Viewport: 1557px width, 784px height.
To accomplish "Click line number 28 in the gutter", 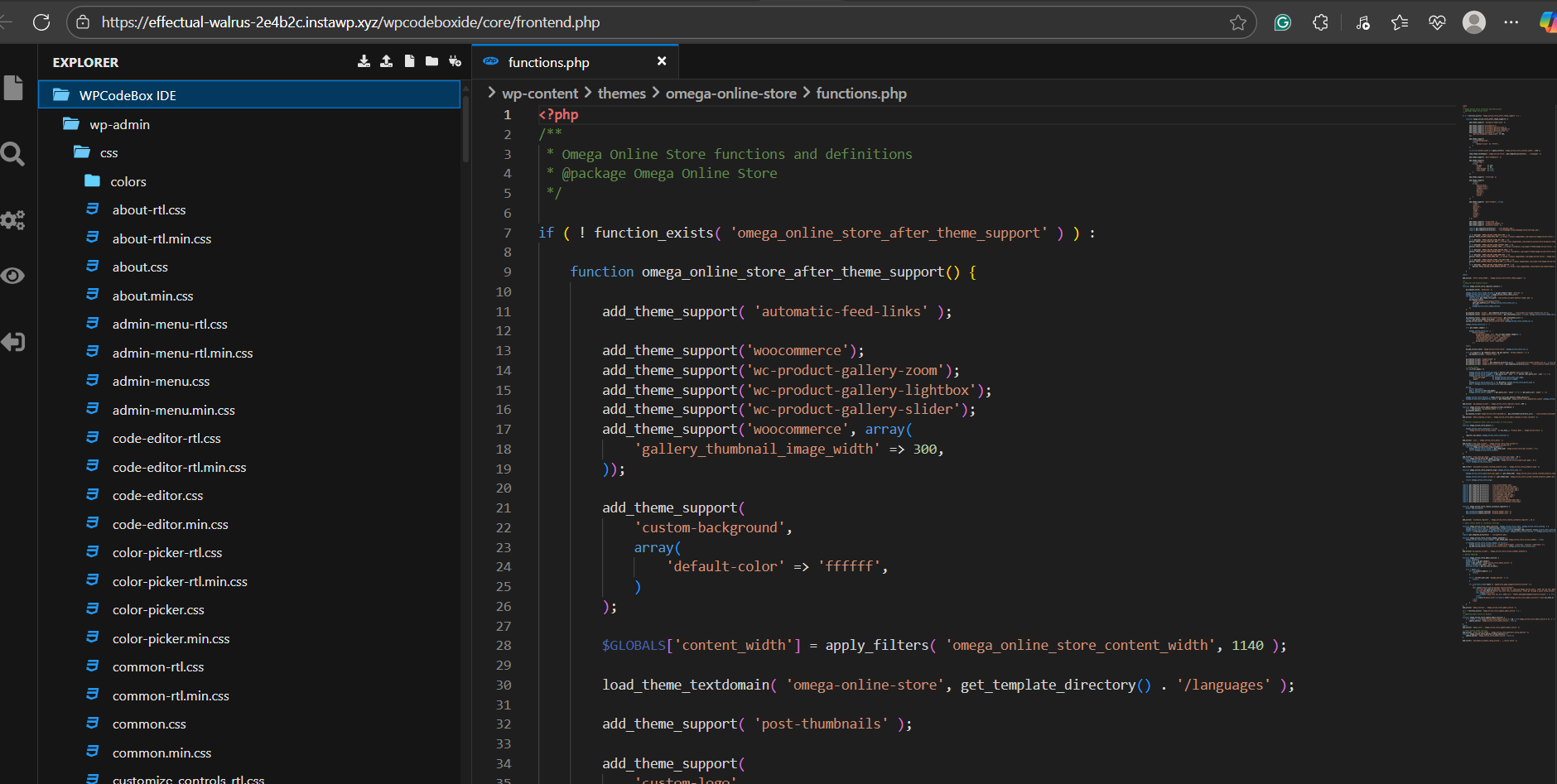I will coord(504,645).
